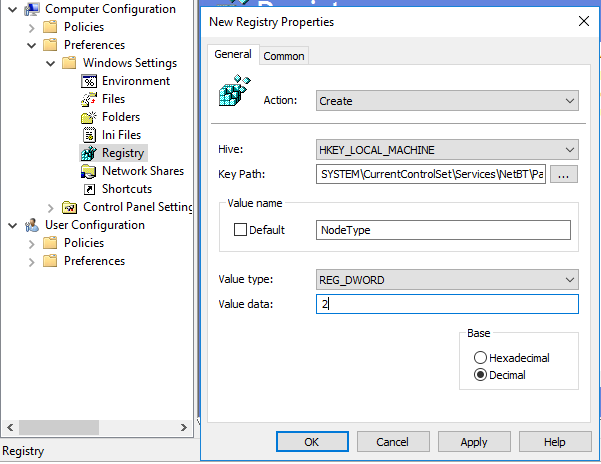Open the Action dropdown showing Create
Viewport: 601px width, 464px height.
click(447, 101)
